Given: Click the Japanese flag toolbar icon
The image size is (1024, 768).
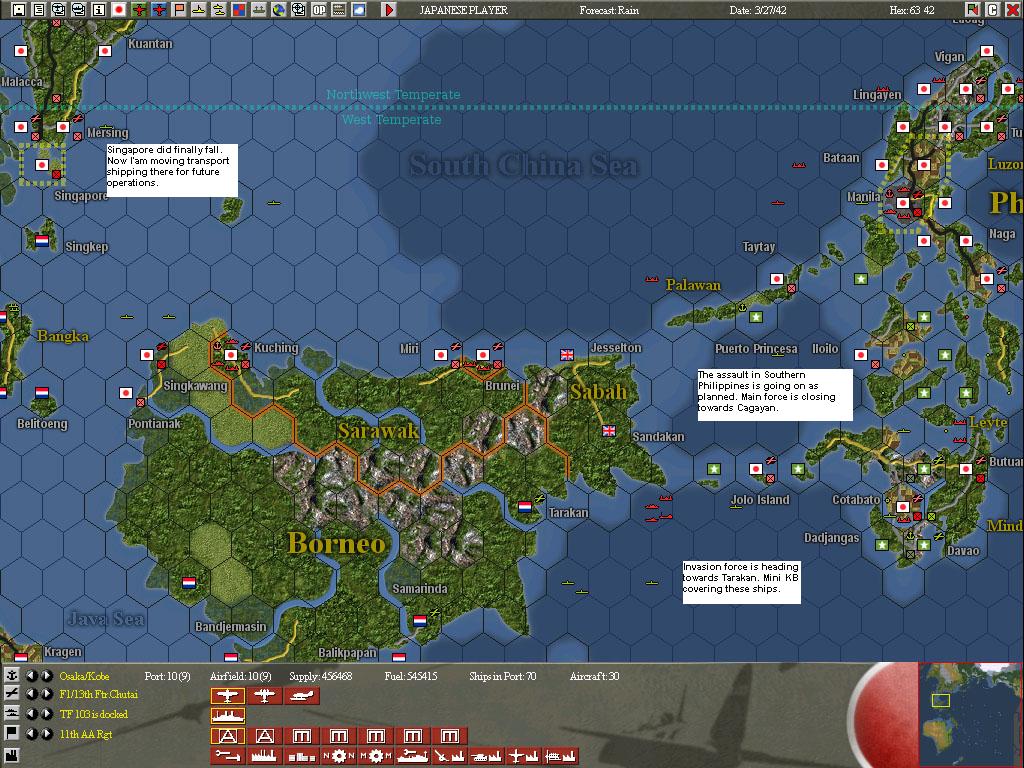Looking at the screenshot, I should 119,10.
